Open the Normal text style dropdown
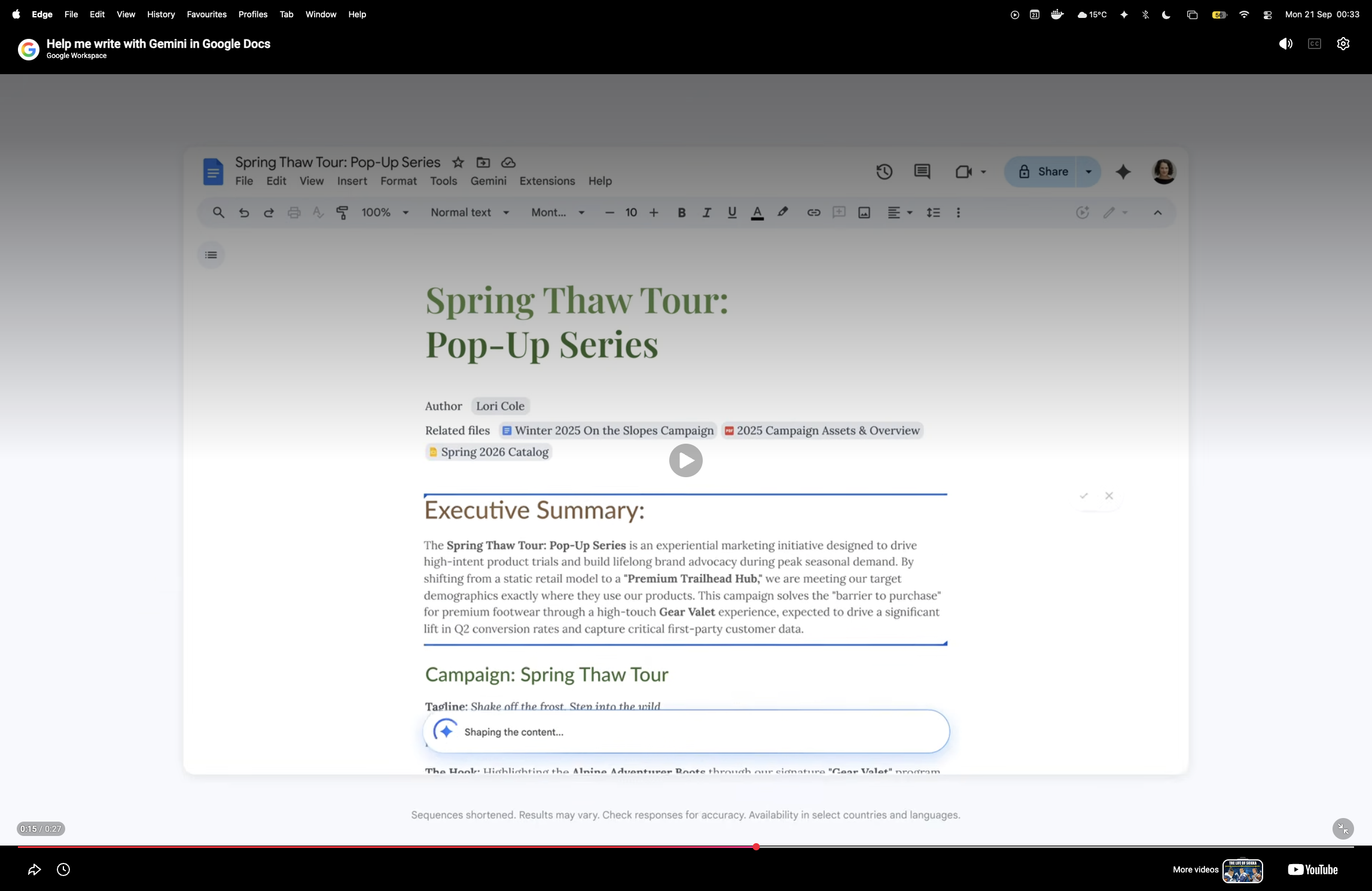1372x891 pixels. coord(470,212)
